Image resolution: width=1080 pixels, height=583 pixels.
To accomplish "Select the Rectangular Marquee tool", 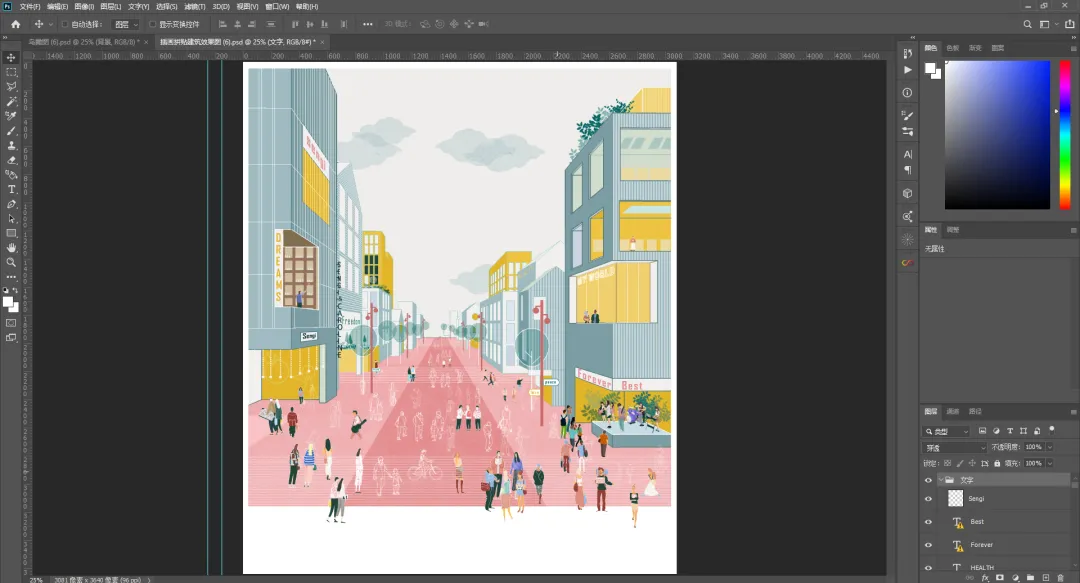I will [12, 73].
